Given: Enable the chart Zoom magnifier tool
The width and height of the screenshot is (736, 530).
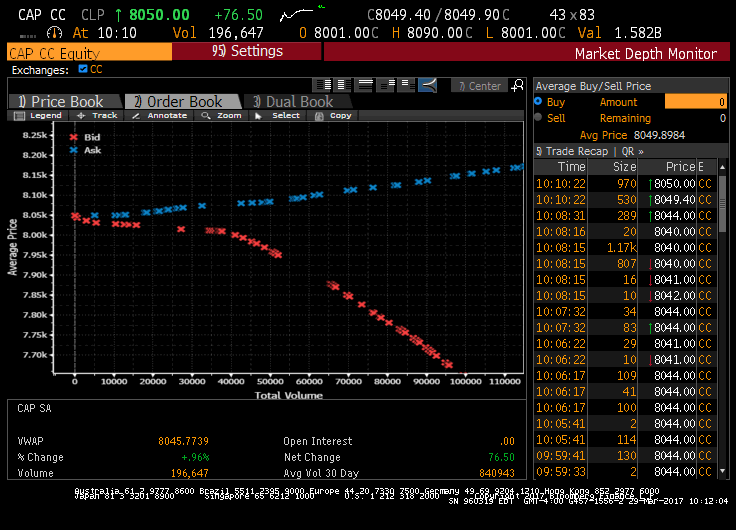Looking at the screenshot, I should pyautogui.click(x=221, y=115).
